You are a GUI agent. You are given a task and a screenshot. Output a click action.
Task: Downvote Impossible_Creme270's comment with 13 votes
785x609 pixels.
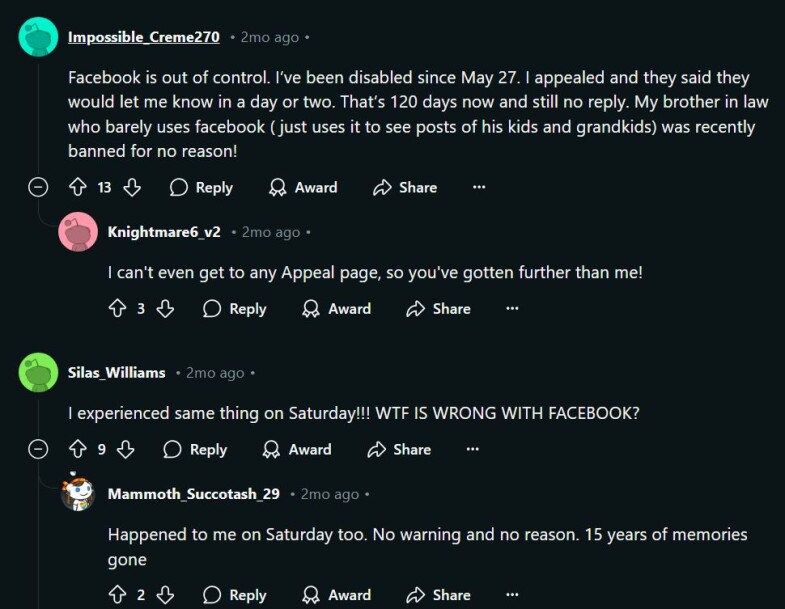click(132, 187)
